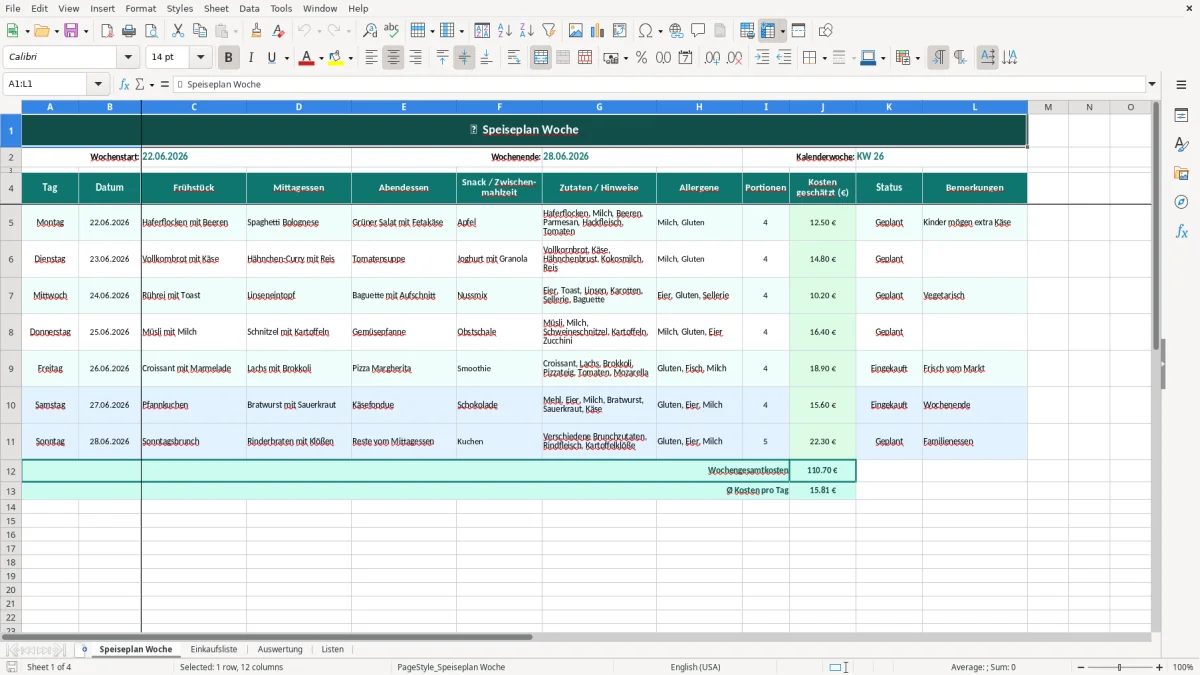Click the Save document icon
The height and width of the screenshot is (675, 1200).
(x=71, y=31)
